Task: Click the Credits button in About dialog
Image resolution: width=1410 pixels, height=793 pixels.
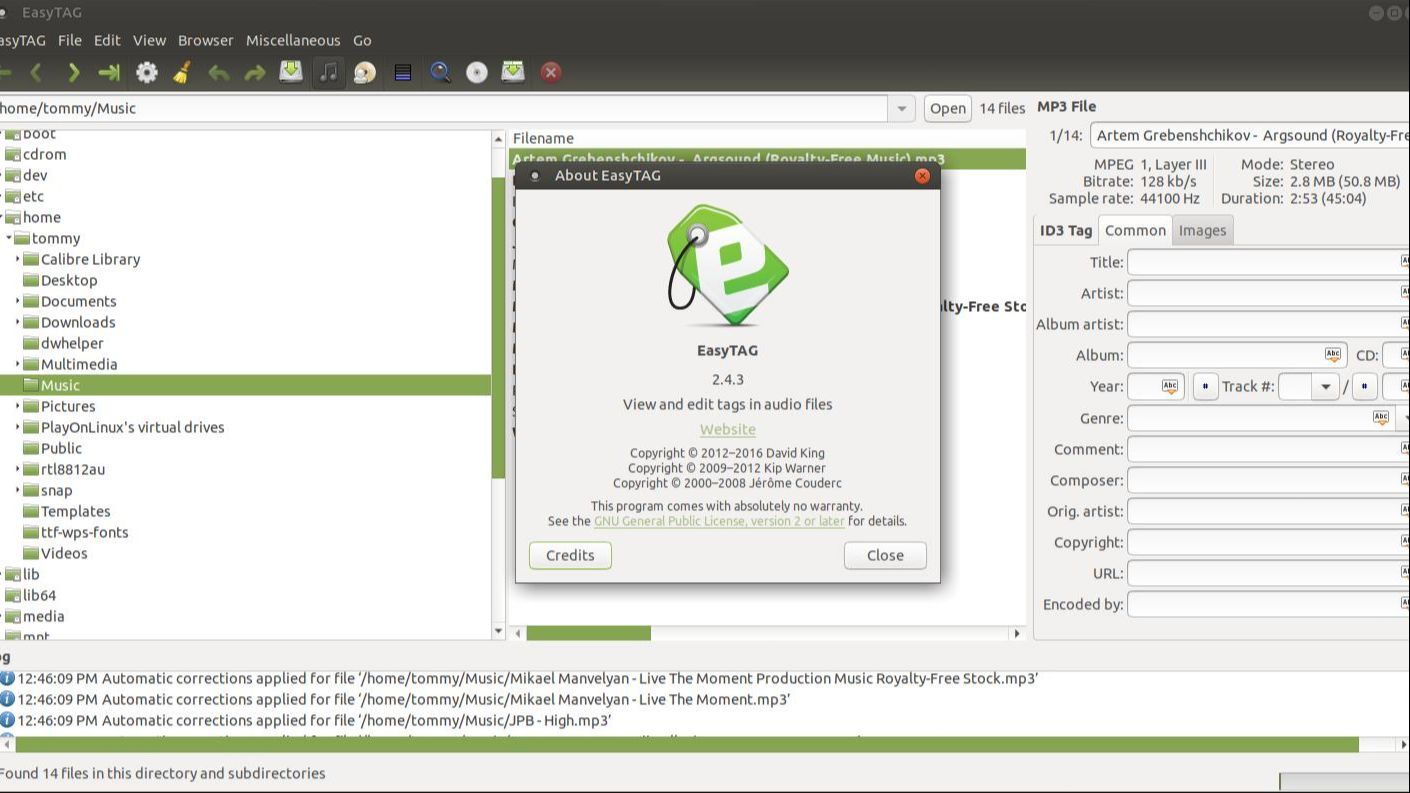Action: [x=570, y=555]
